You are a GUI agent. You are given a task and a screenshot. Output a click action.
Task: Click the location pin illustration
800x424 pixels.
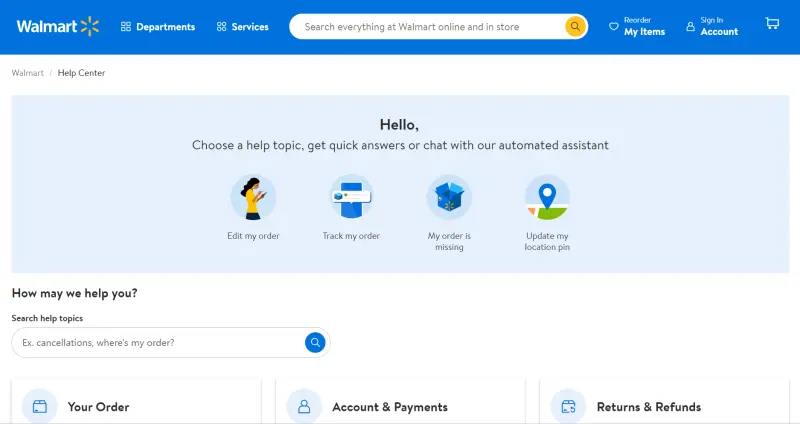[547, 197]
